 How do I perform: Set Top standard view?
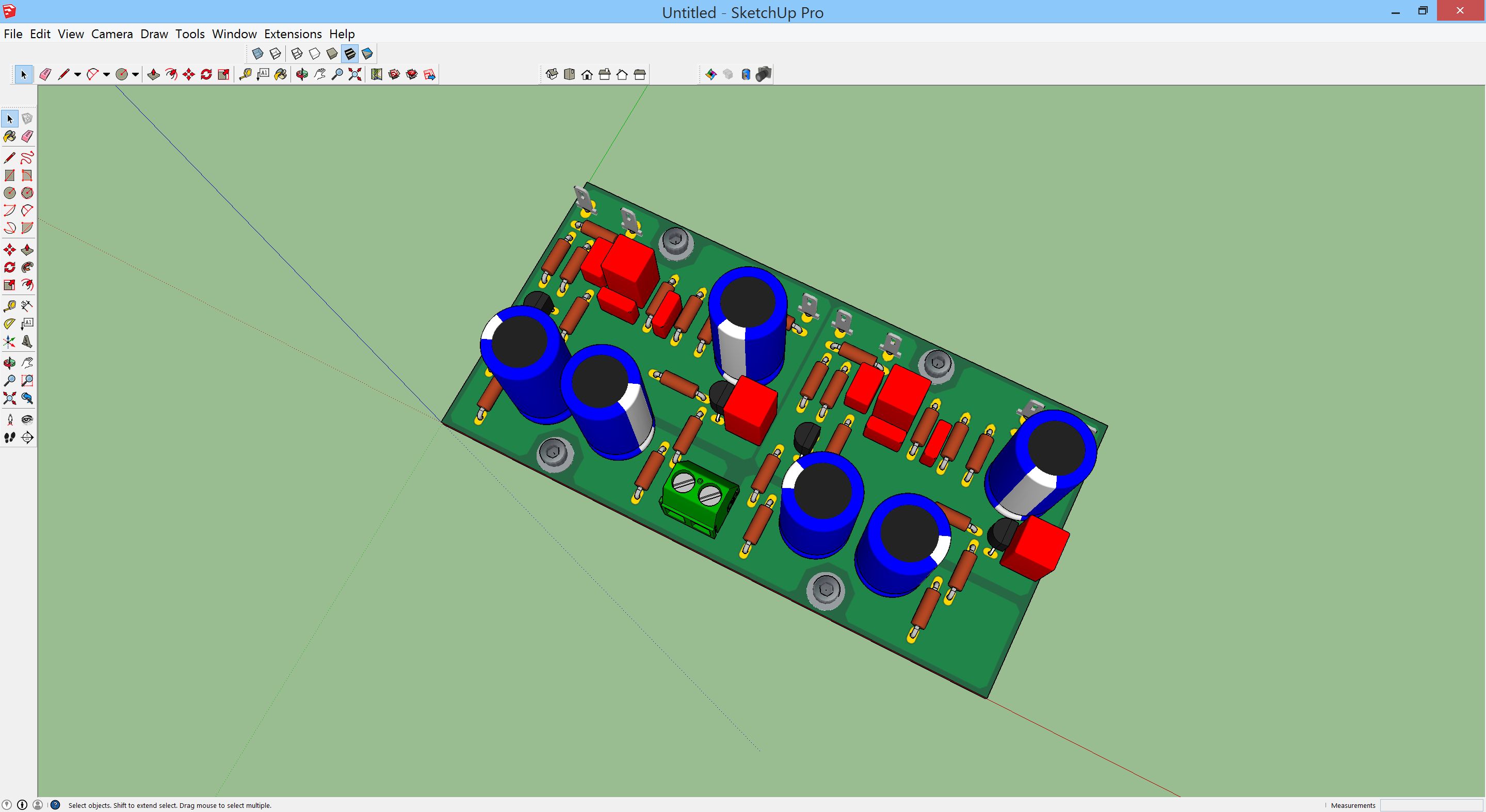point(569,74)
